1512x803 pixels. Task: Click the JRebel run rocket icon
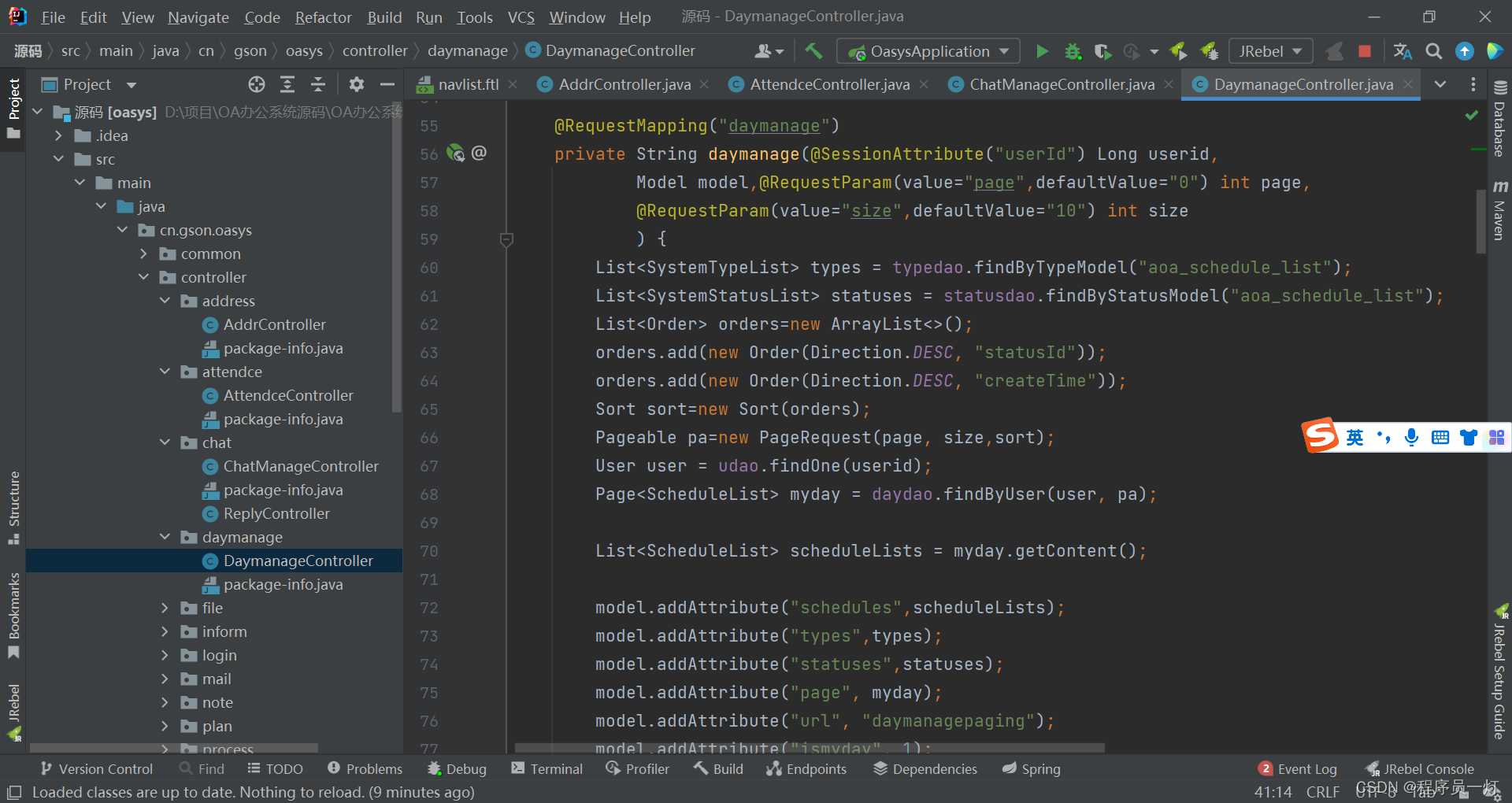(x=1179, y=51)
